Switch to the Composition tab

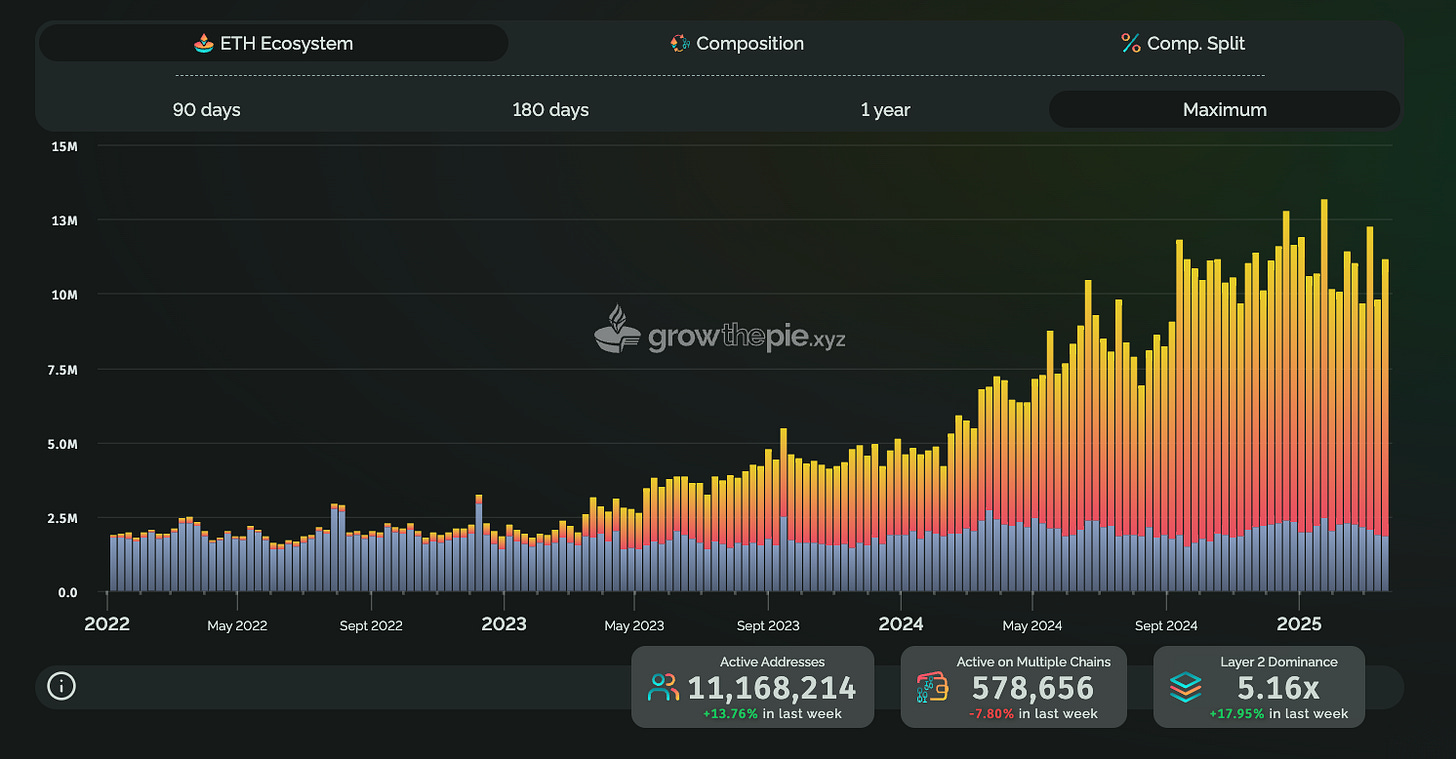pos(737,43)
